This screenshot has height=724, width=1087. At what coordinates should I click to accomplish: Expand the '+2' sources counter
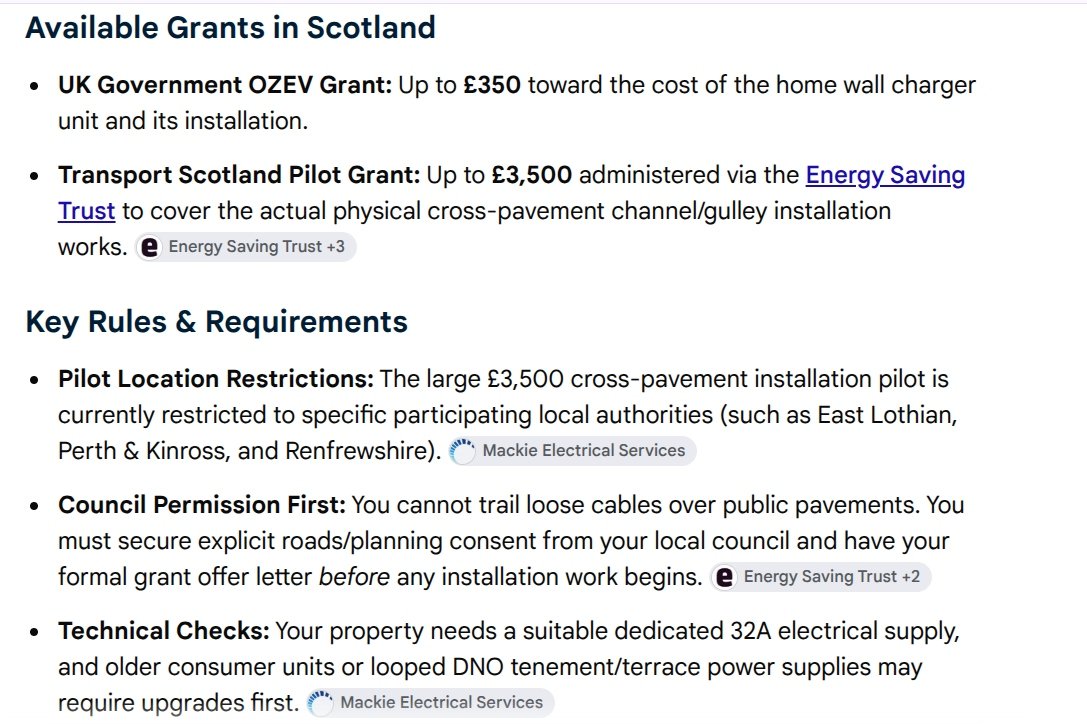coord(911,577)
